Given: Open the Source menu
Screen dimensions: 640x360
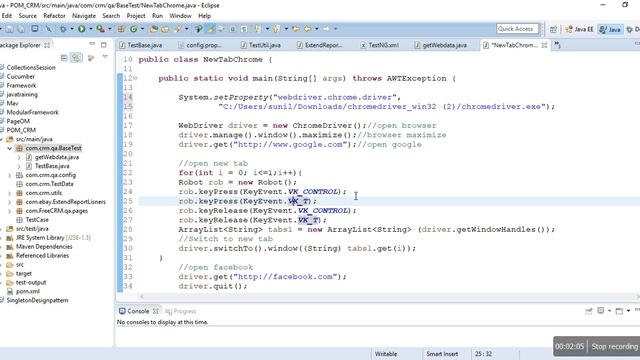Looking at the screenshot, I should coord(27,16).
